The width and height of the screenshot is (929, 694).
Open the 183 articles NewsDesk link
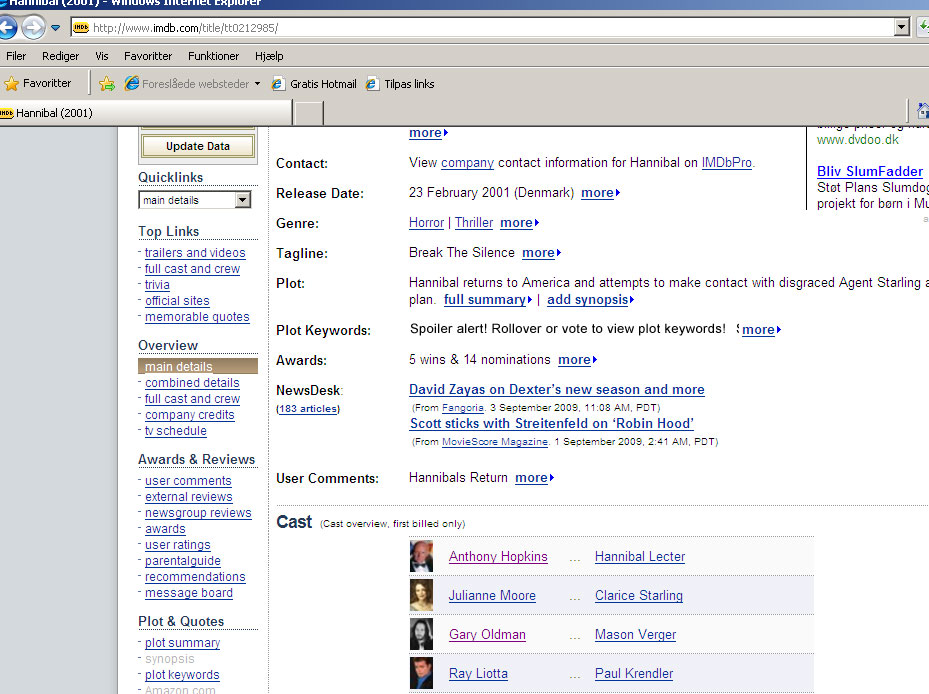coord(308,409)
